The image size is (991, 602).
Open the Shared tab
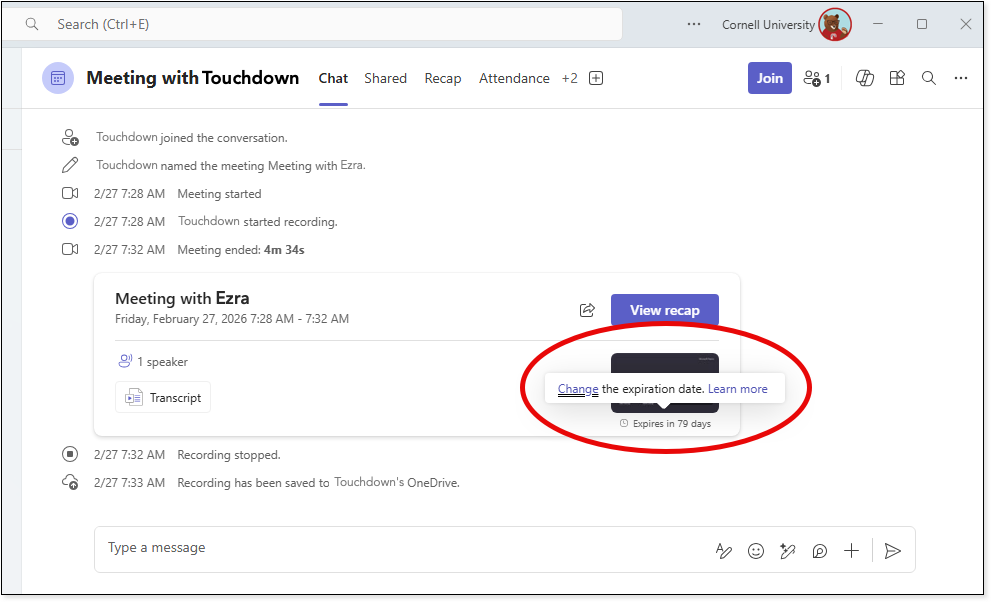coord(385,78)
